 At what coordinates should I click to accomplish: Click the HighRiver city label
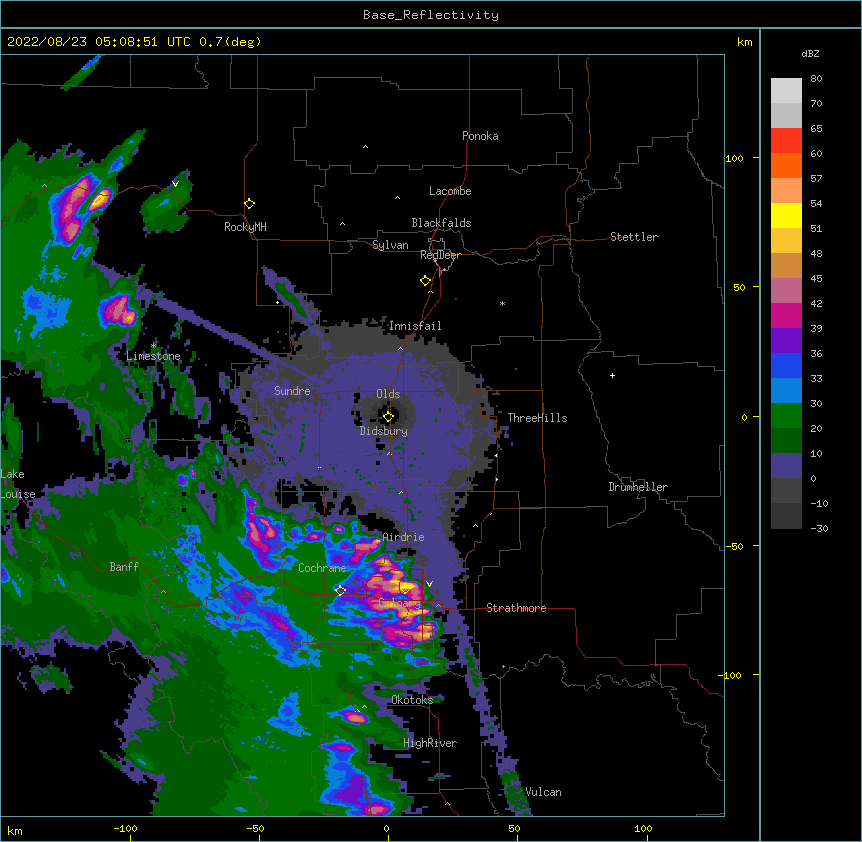click(x=429, y=743)
